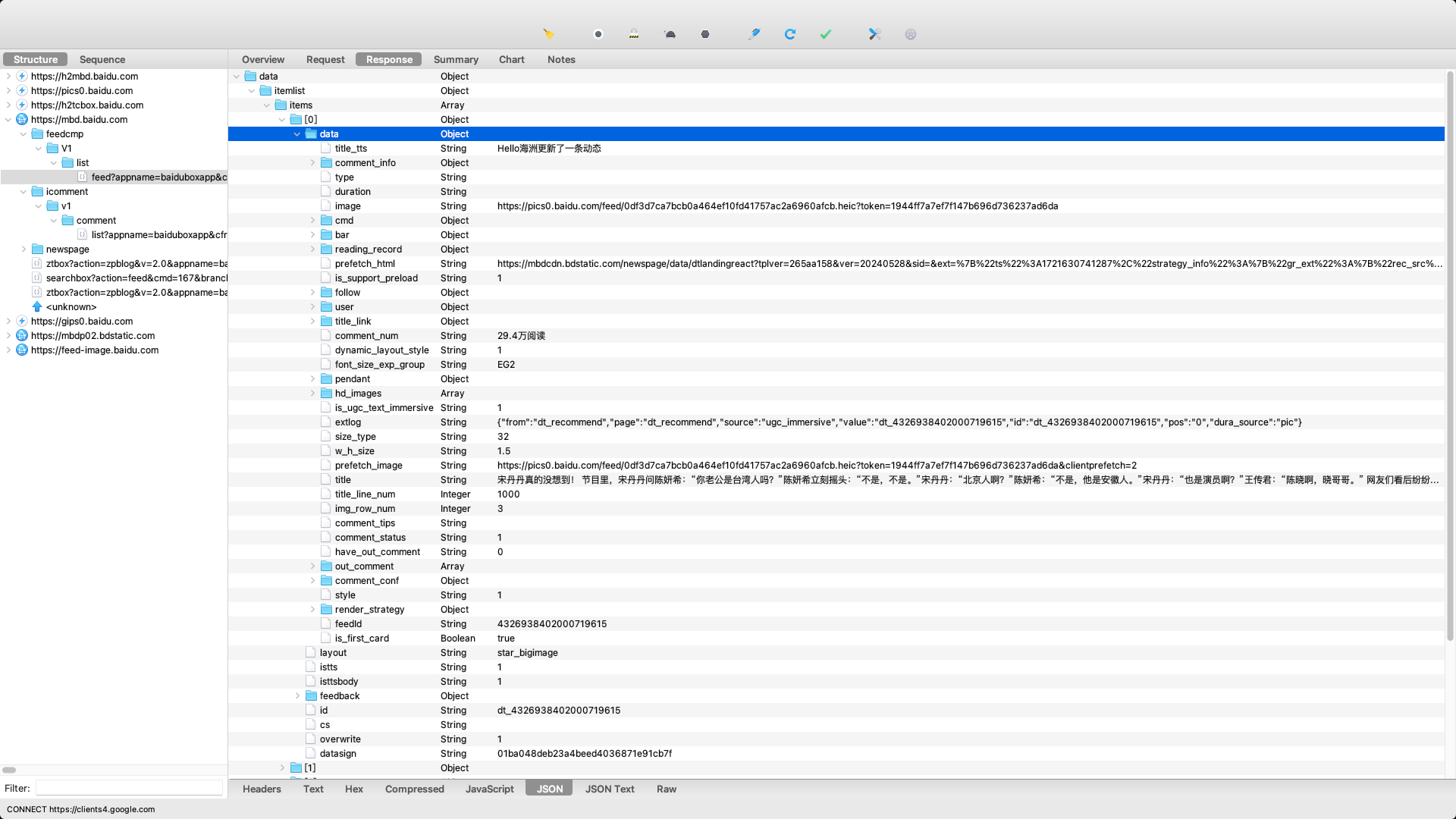Clear the session with the broom icon

pyautogui.click(x=548, y=34)
